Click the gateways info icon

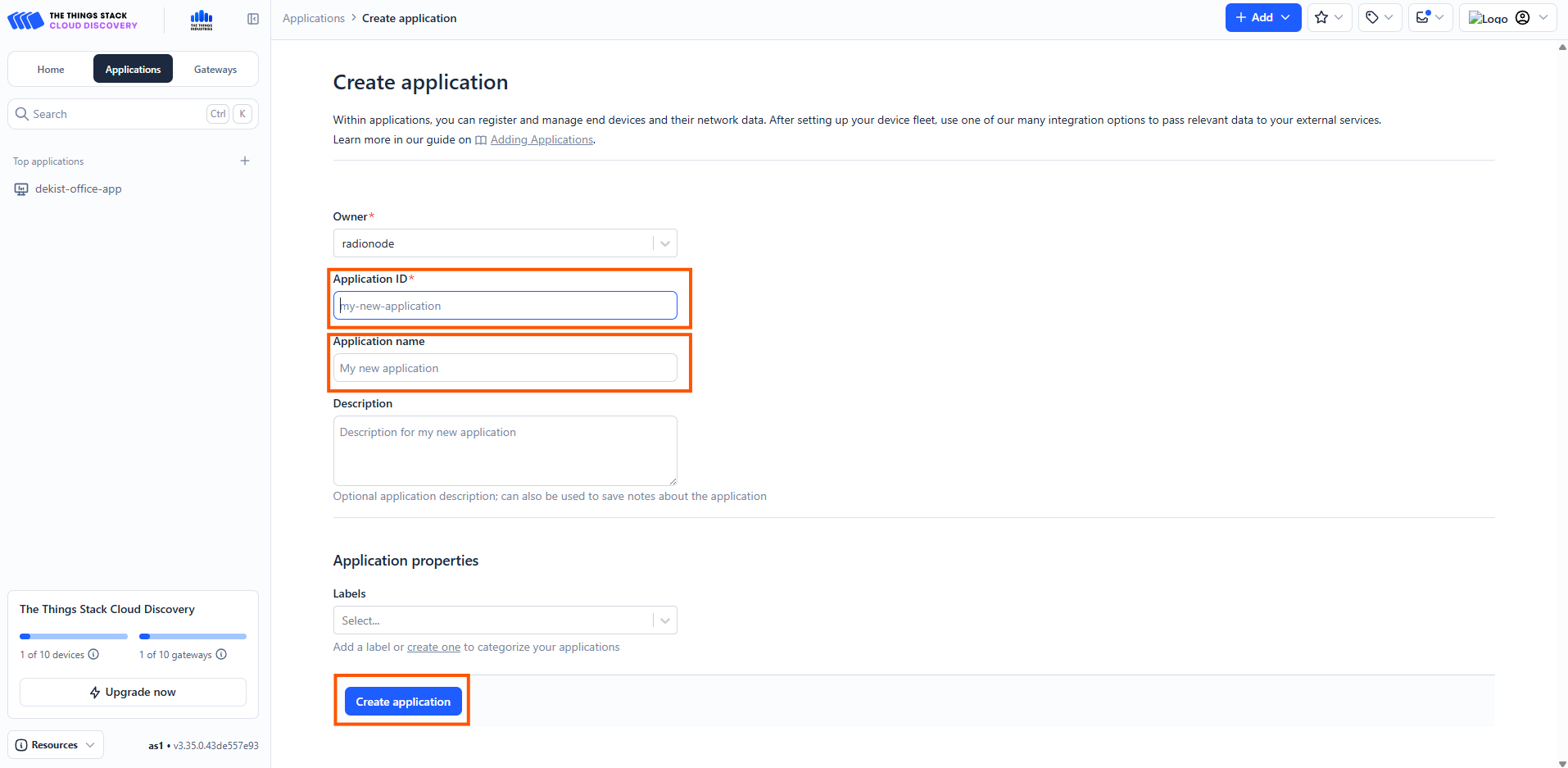[221, 654]
